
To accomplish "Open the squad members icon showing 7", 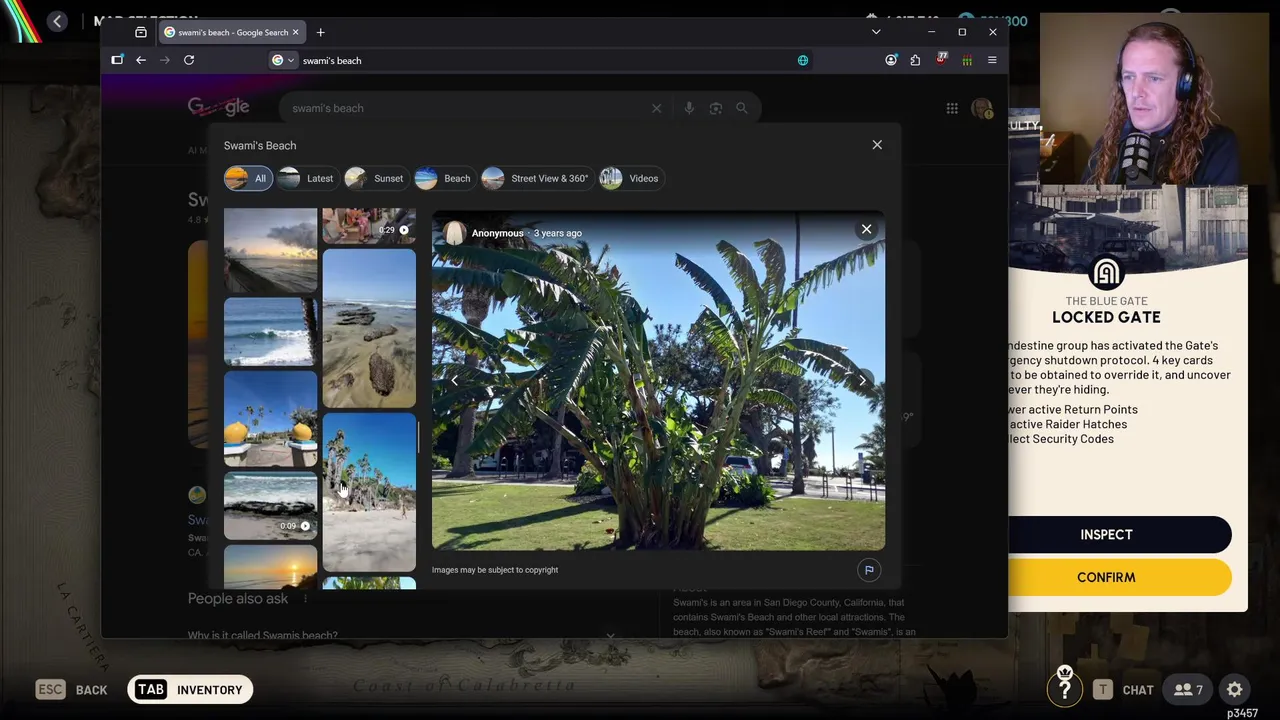I will point(1188,689).
